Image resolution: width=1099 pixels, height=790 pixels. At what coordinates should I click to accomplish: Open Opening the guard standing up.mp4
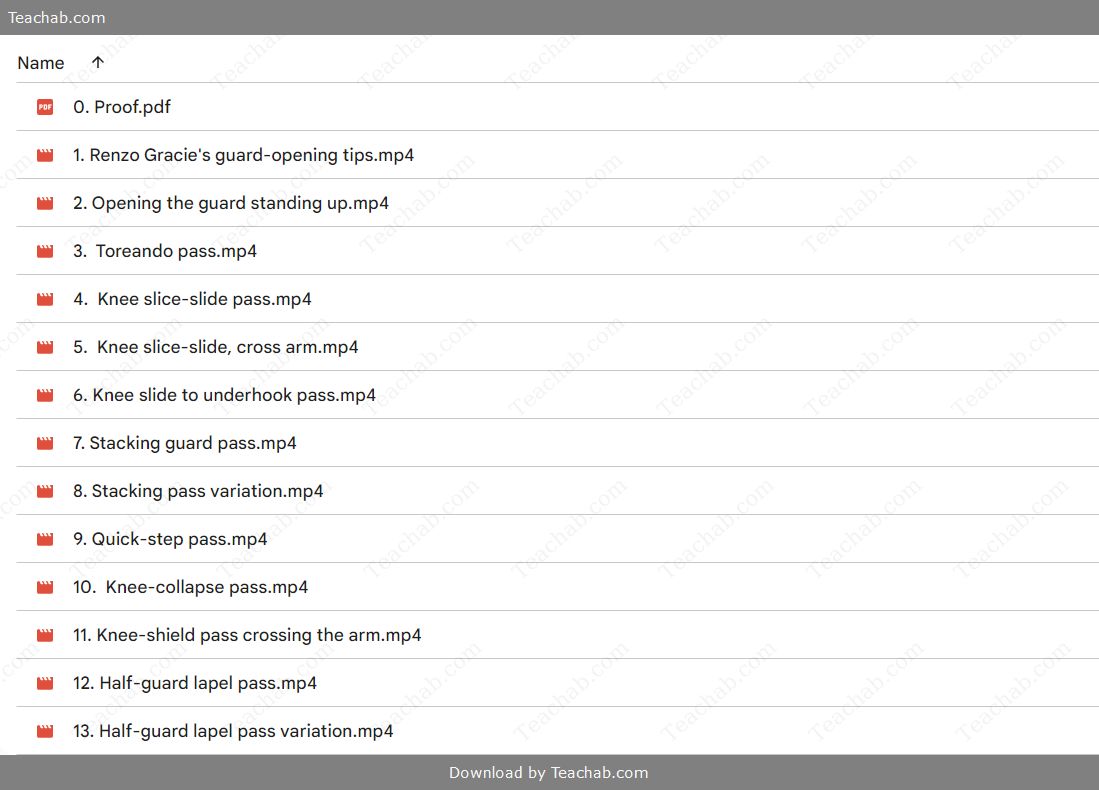[230, 203]
